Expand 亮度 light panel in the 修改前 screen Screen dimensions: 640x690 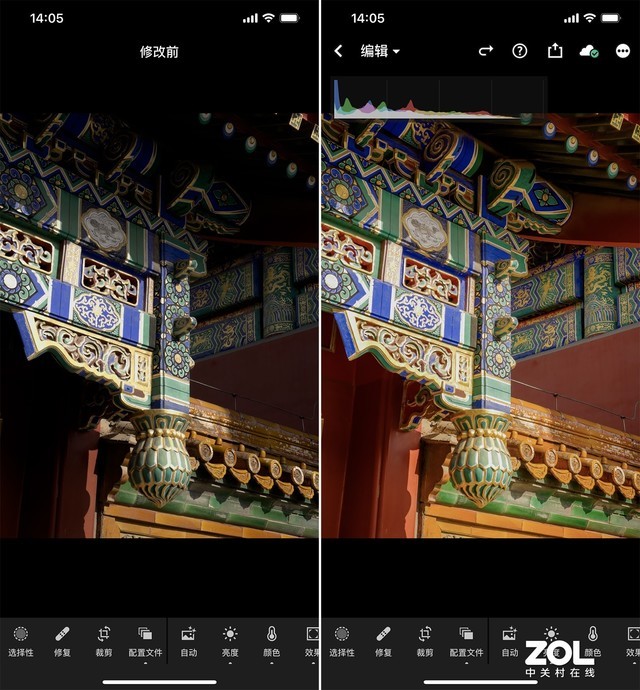tap(230, 640)
